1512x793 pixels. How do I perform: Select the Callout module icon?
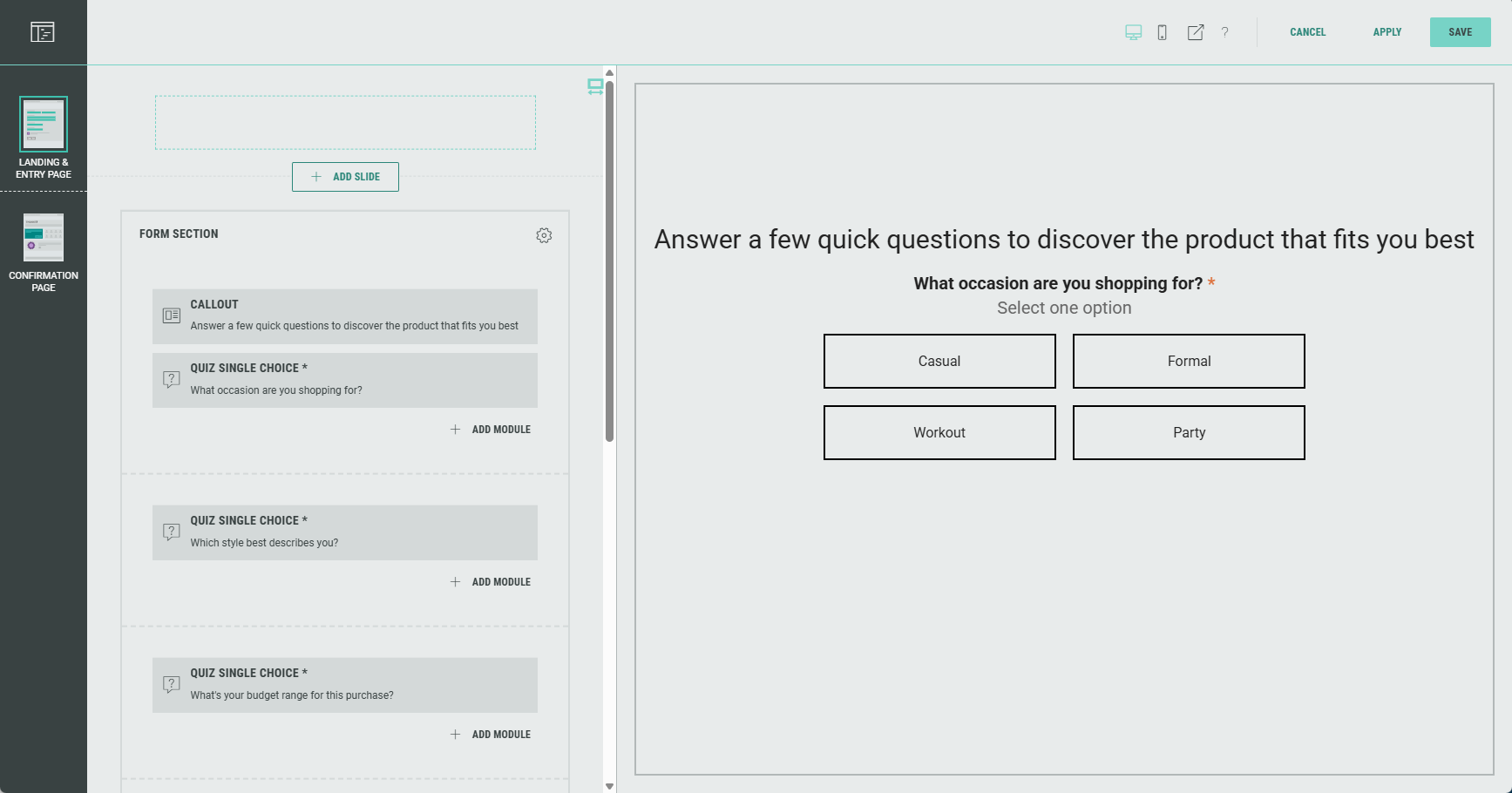click(x=172, y=315)
